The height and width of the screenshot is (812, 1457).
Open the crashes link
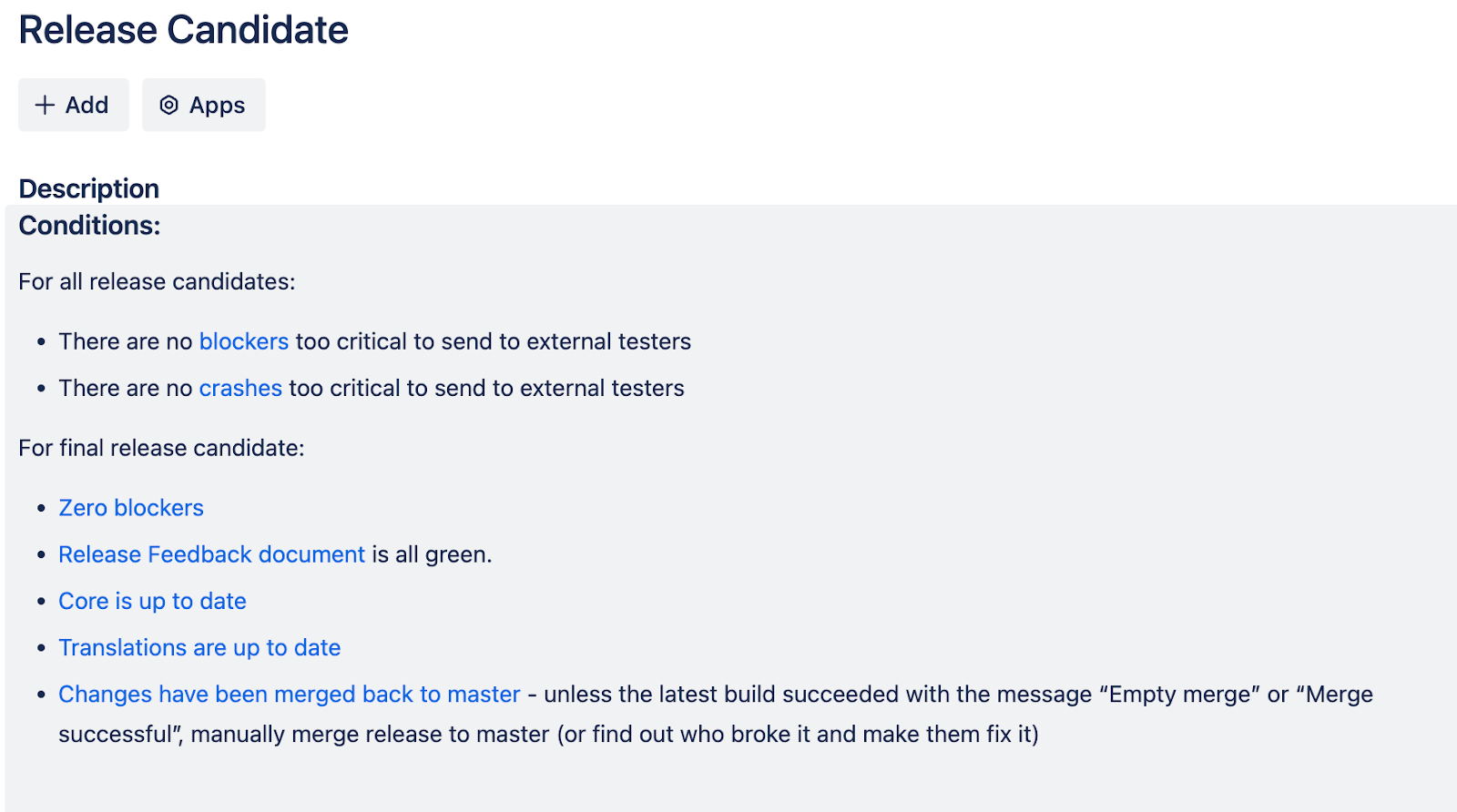[x=239, y=387]
